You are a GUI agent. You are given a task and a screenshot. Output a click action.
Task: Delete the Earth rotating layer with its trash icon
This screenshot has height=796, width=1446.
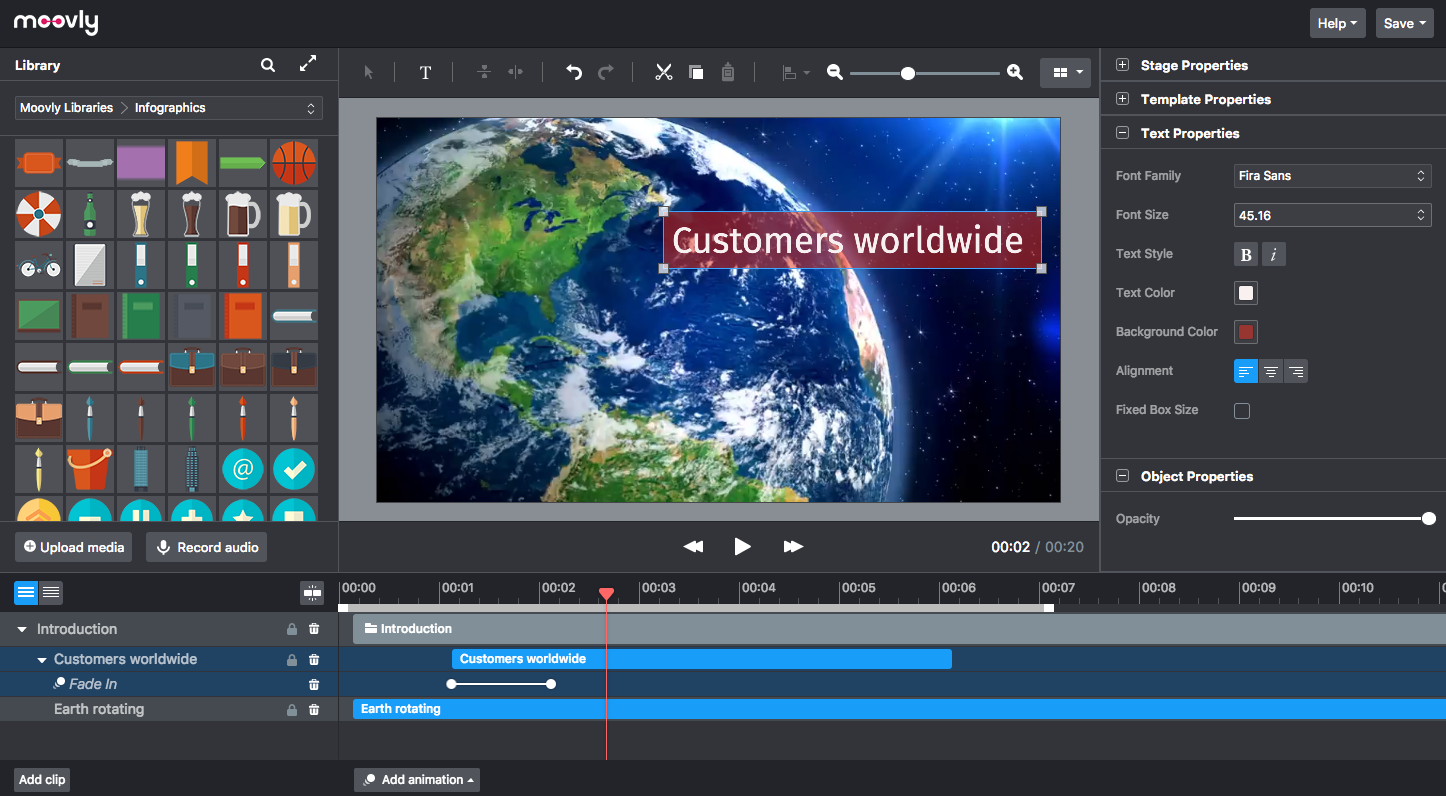[314, 710]
